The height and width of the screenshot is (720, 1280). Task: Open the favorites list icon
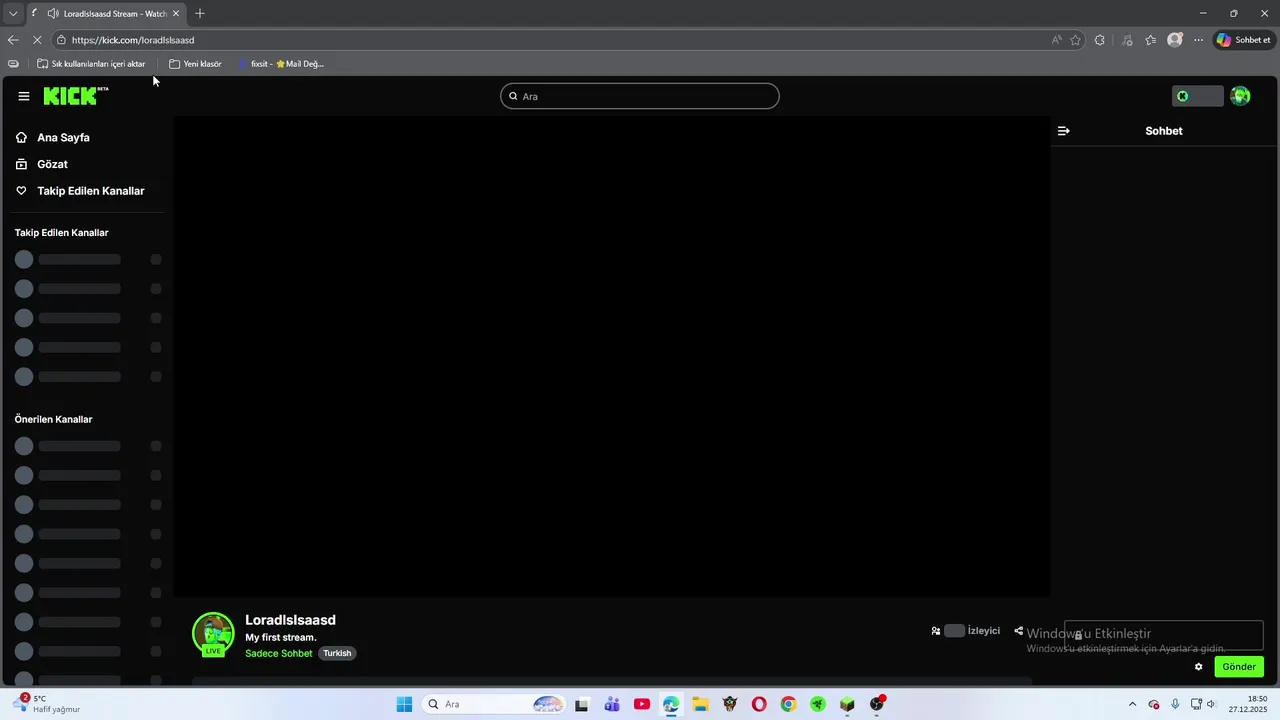click(1151, 40)
